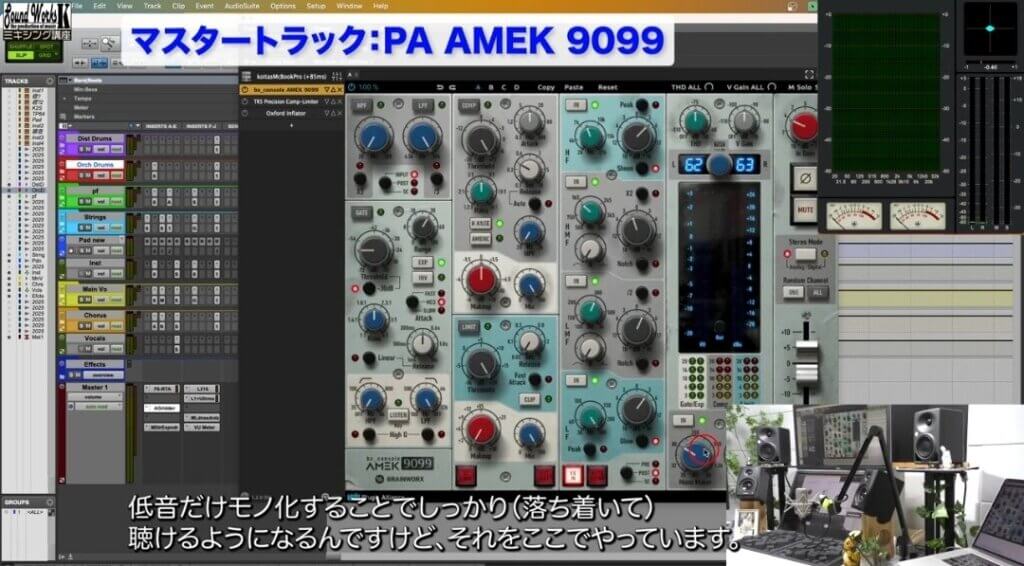
Task: Click the redo arrow in plugin toolbar
Action: click(x=451, y=87)
